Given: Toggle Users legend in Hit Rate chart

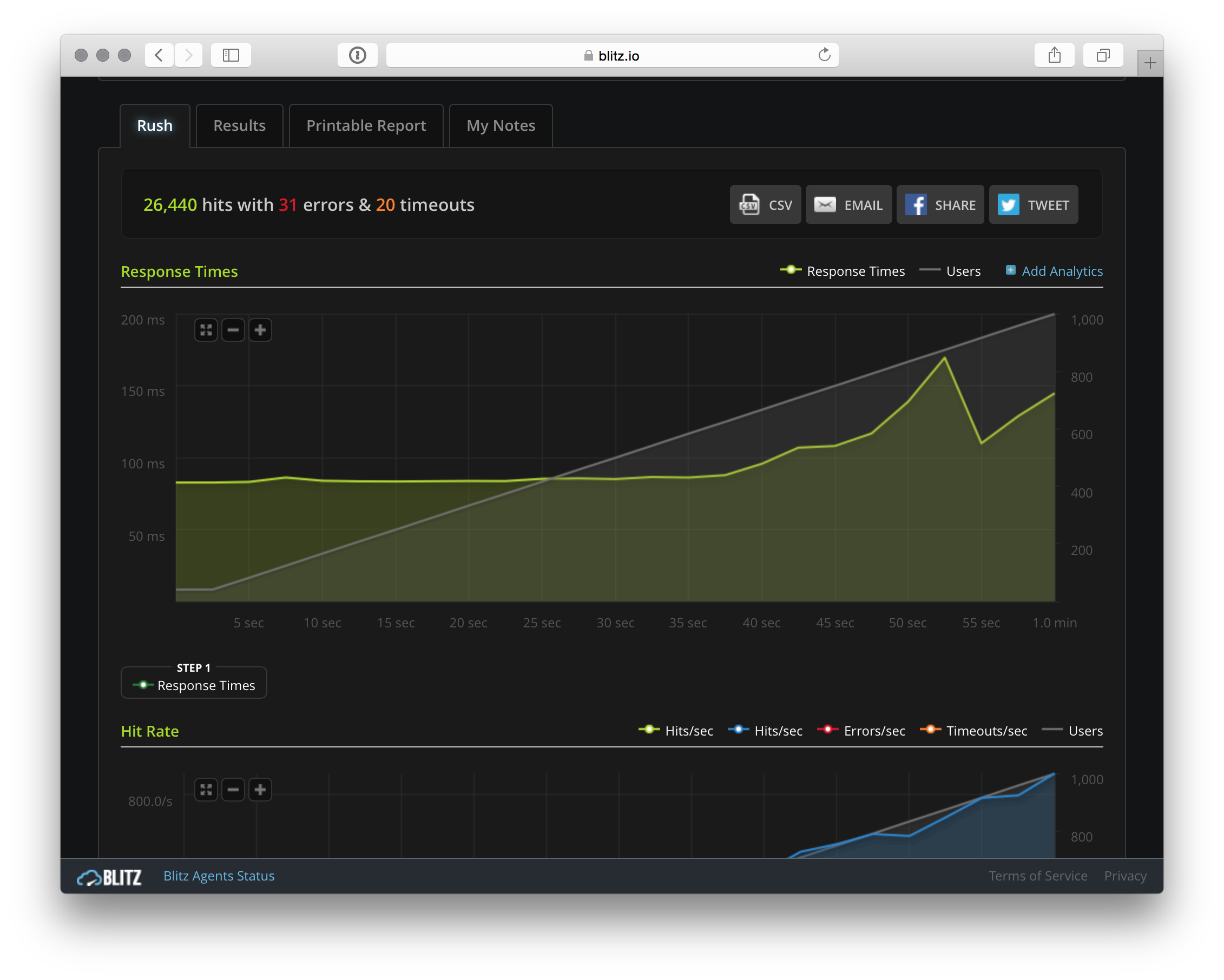Looking at the screenshot, I should pyautogui.click(x=1072, y=731).
